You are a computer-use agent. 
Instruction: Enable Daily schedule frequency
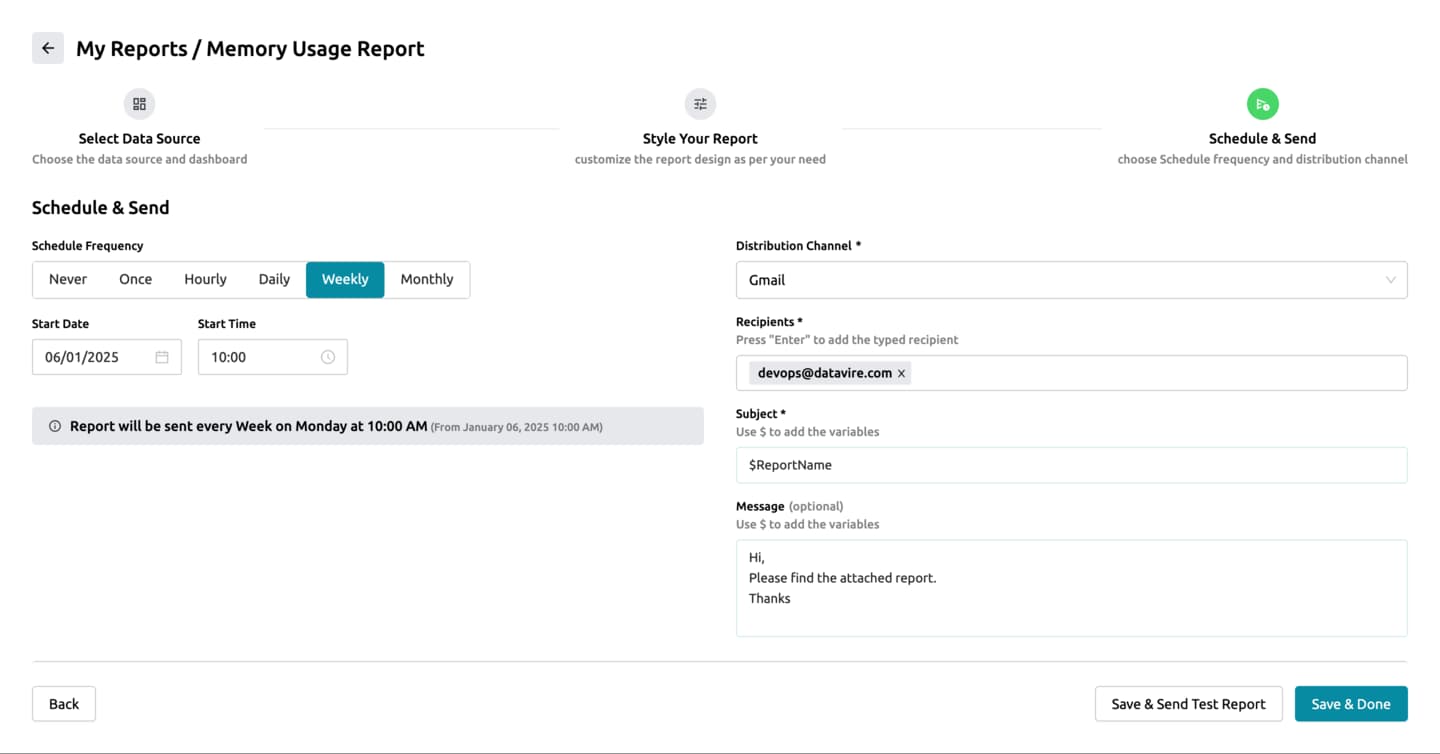click(273, 279)
